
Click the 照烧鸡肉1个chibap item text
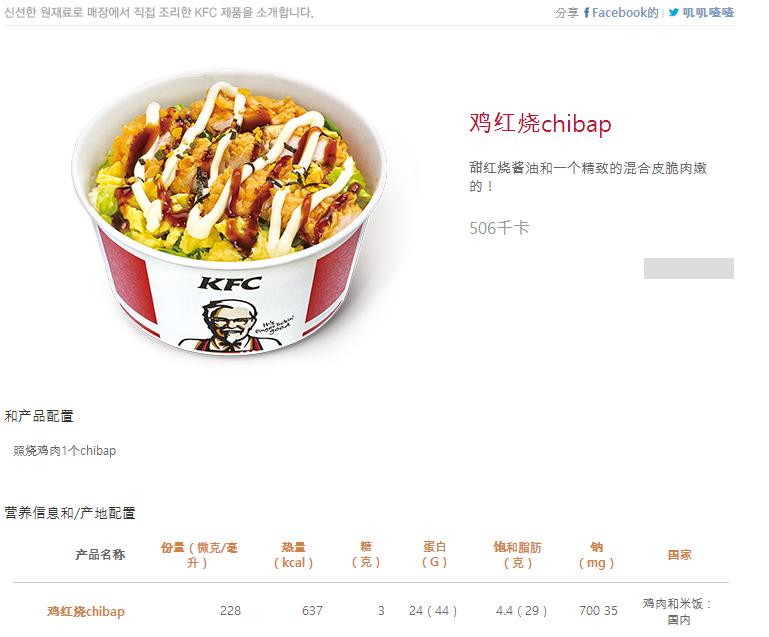coord(64,451)
